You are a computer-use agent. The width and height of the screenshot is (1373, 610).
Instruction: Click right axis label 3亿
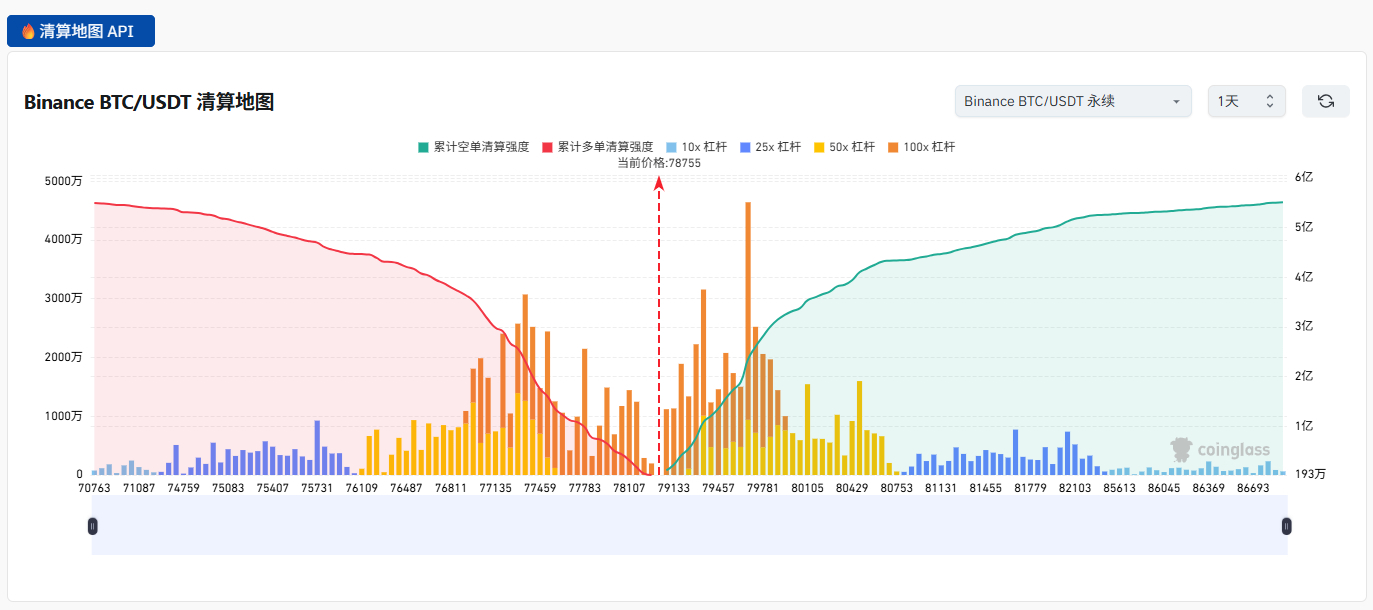click(1303, 326)
